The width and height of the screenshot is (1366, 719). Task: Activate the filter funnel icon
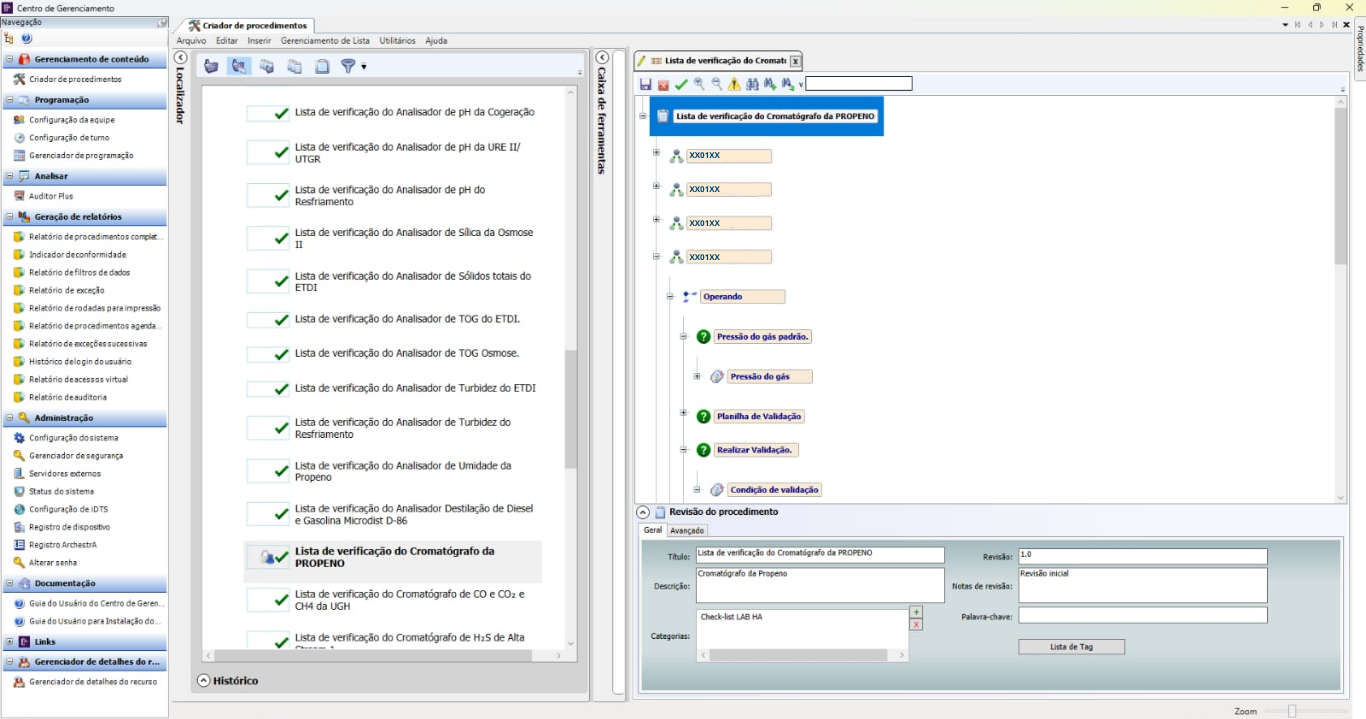click(347, 65)
